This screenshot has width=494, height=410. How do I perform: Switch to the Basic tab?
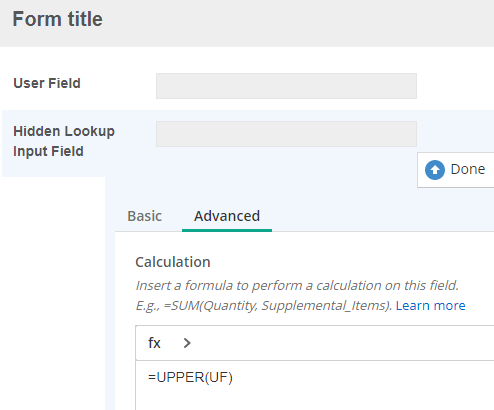[x=144, y=216]
